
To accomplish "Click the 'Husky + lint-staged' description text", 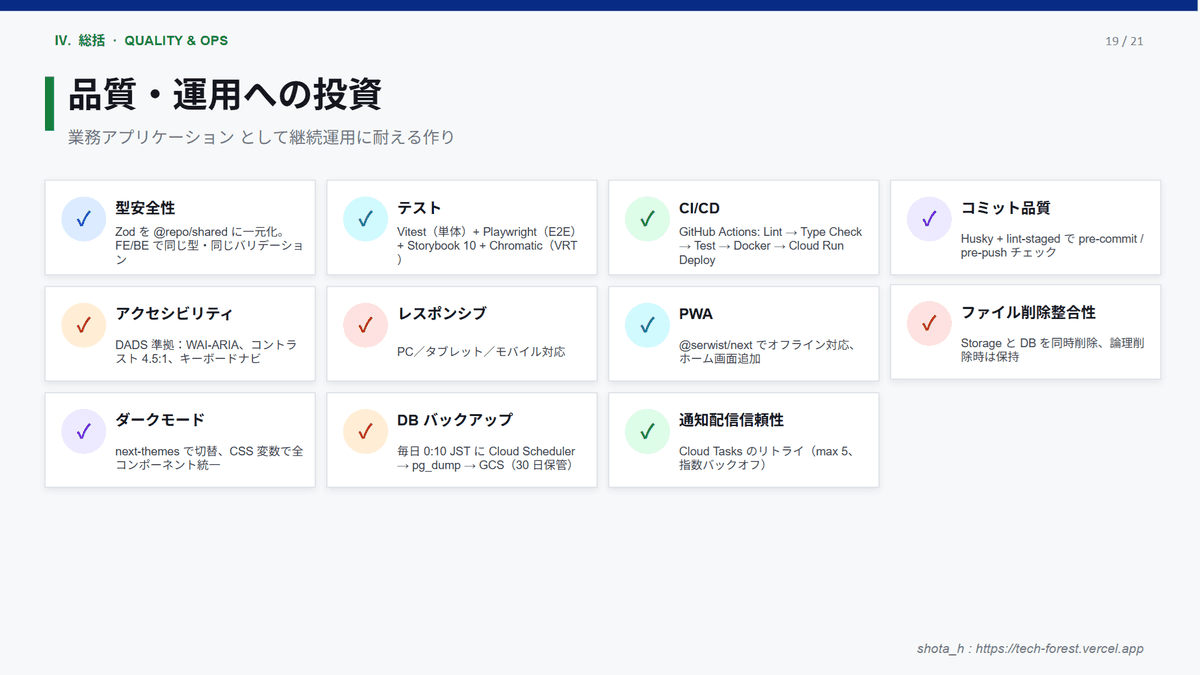I will click(x=1051, y=245).
